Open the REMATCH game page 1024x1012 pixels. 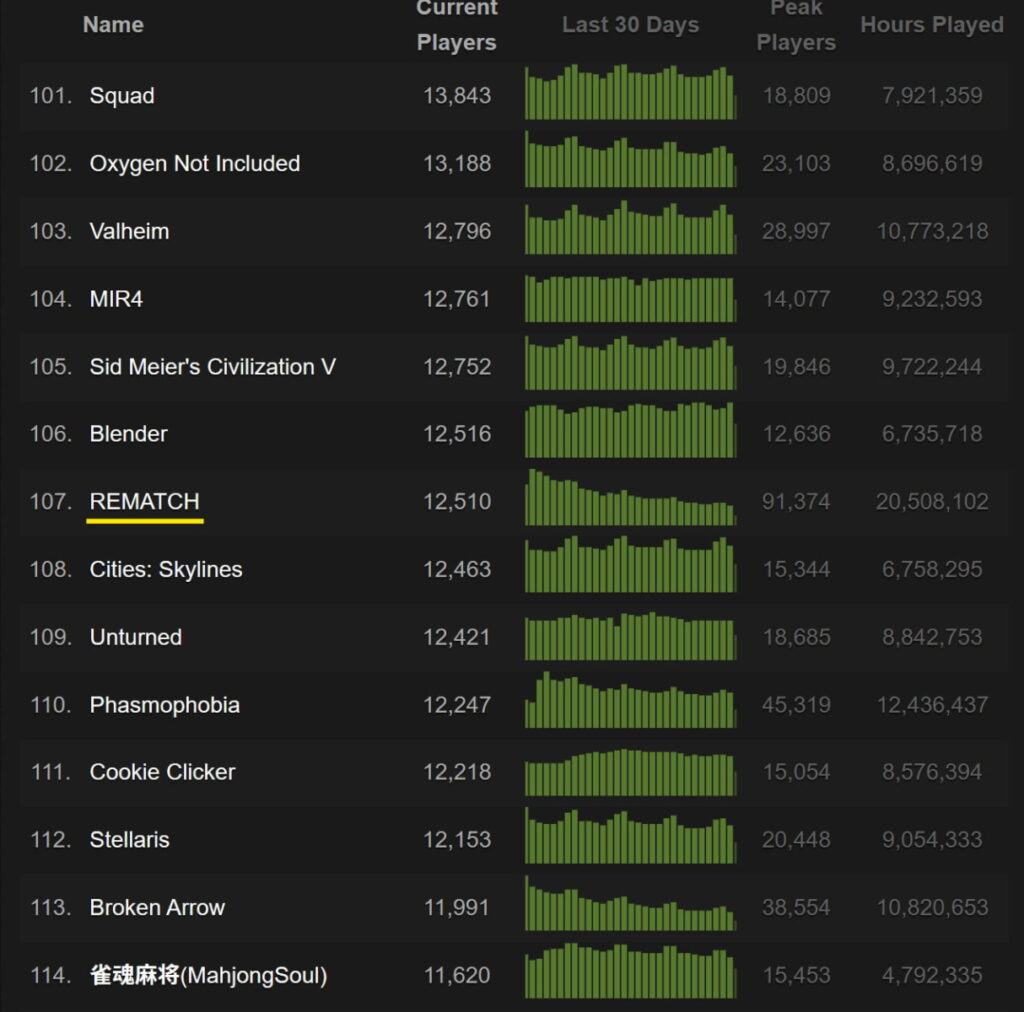[144, 501]
